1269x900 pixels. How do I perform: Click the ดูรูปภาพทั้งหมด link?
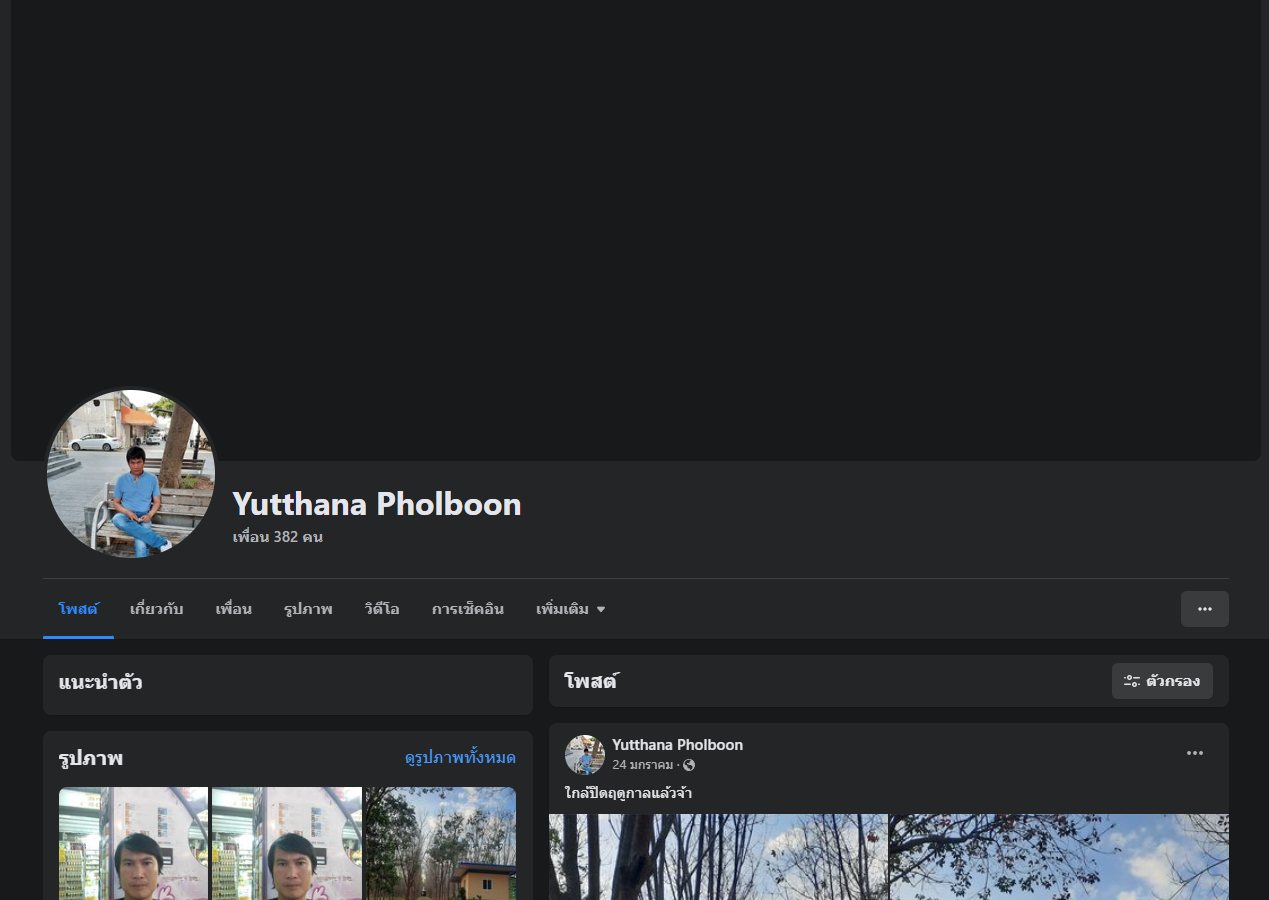point(460,758)
